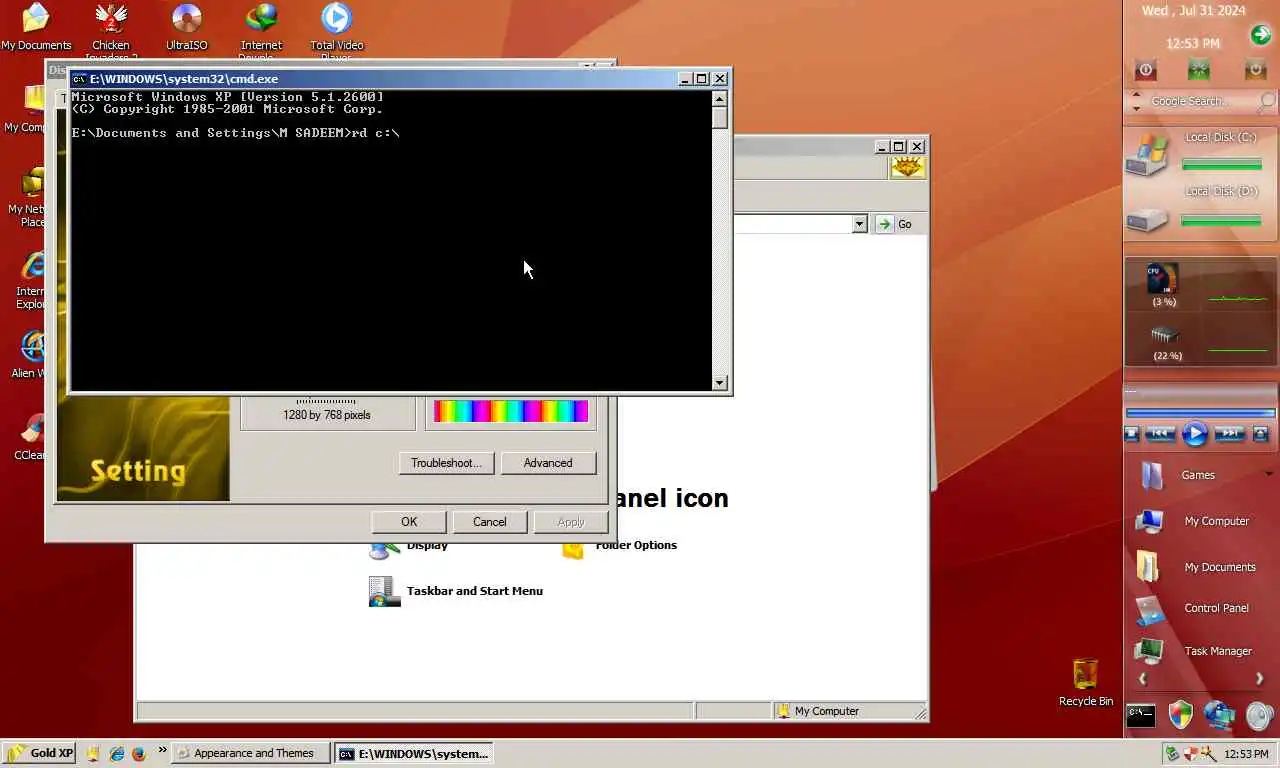The image size is (1280, 768).
Task: Open command prompt icon in sidebar dock
Action: [1141, 715]
